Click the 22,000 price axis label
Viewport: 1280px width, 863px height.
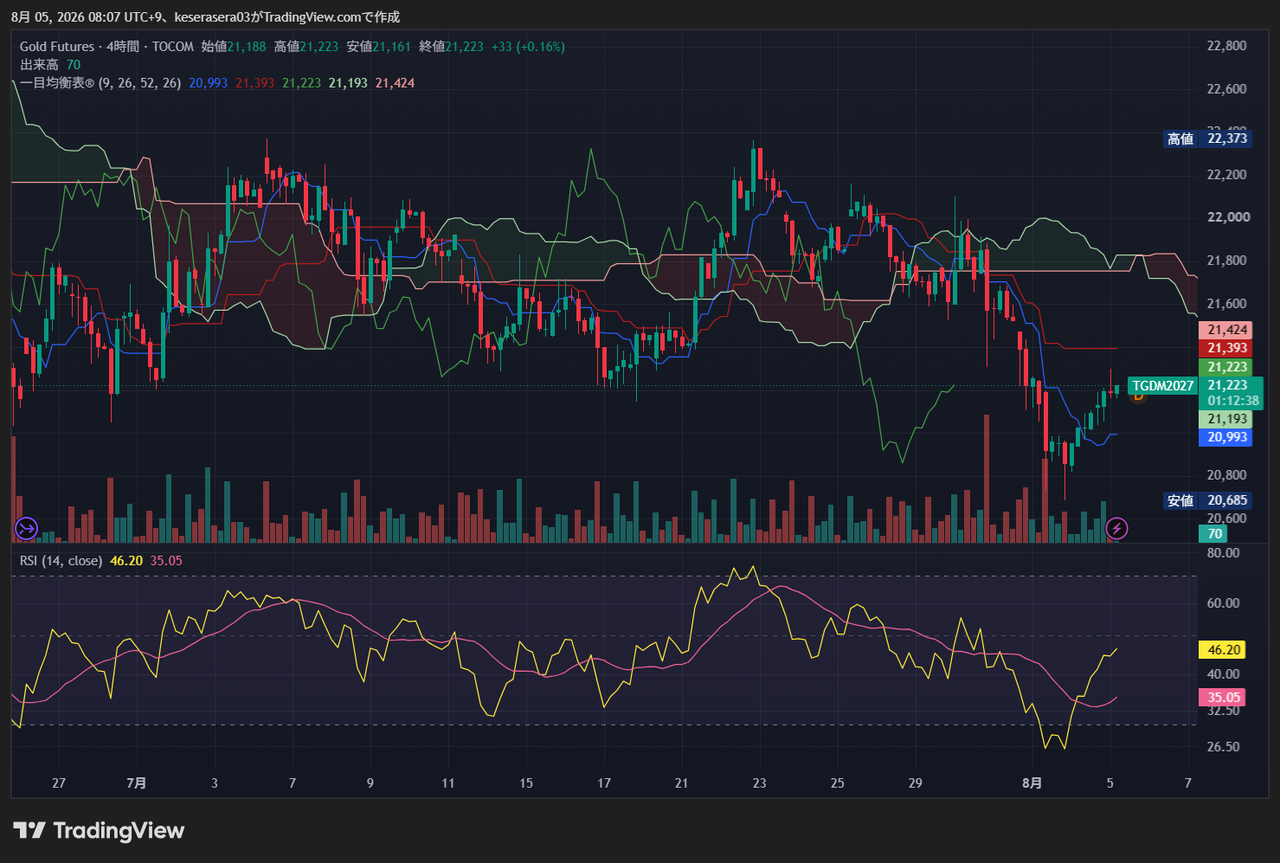(1227, 218)
